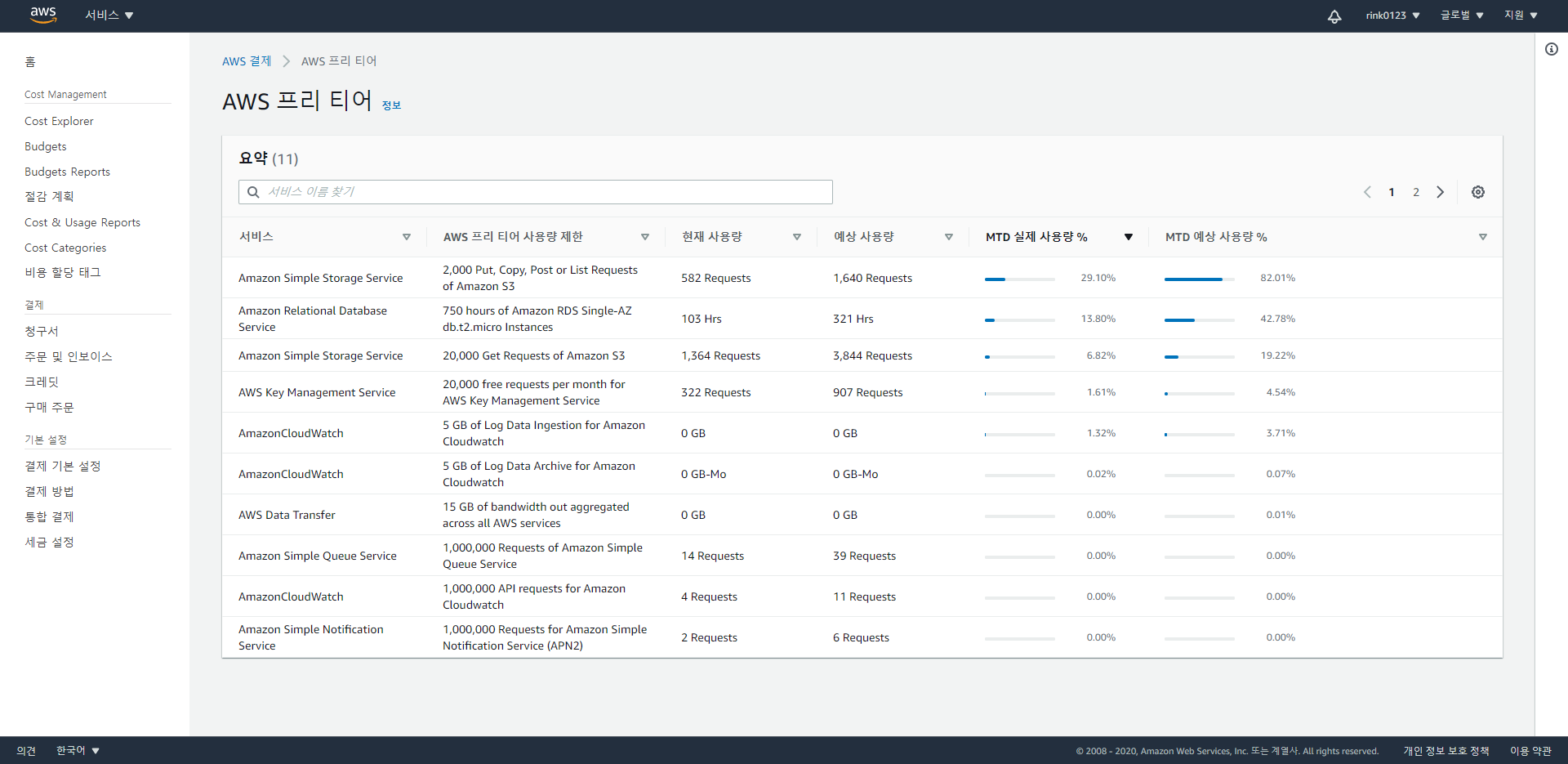Screen dimensions: 1568x764
Task: Open 결제 방법 in sidebar
Action: pyautogui.click(x=49, y=492)
